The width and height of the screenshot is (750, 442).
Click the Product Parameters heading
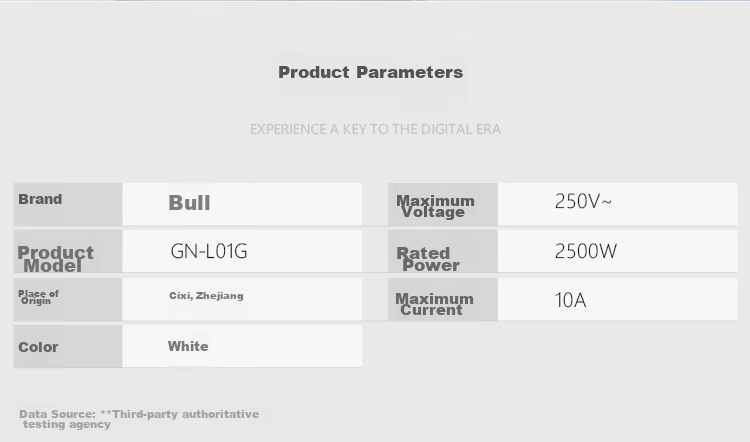tap(371, 73)
